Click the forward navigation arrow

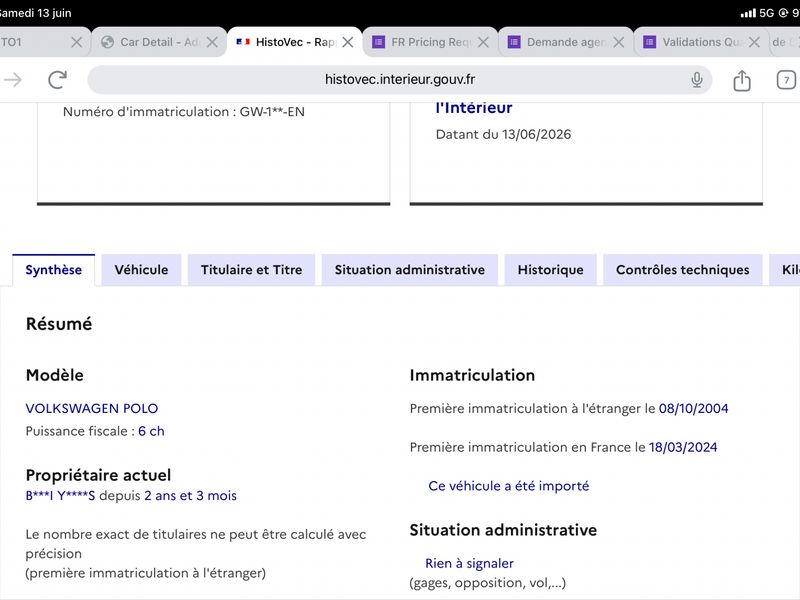[13, 80]
